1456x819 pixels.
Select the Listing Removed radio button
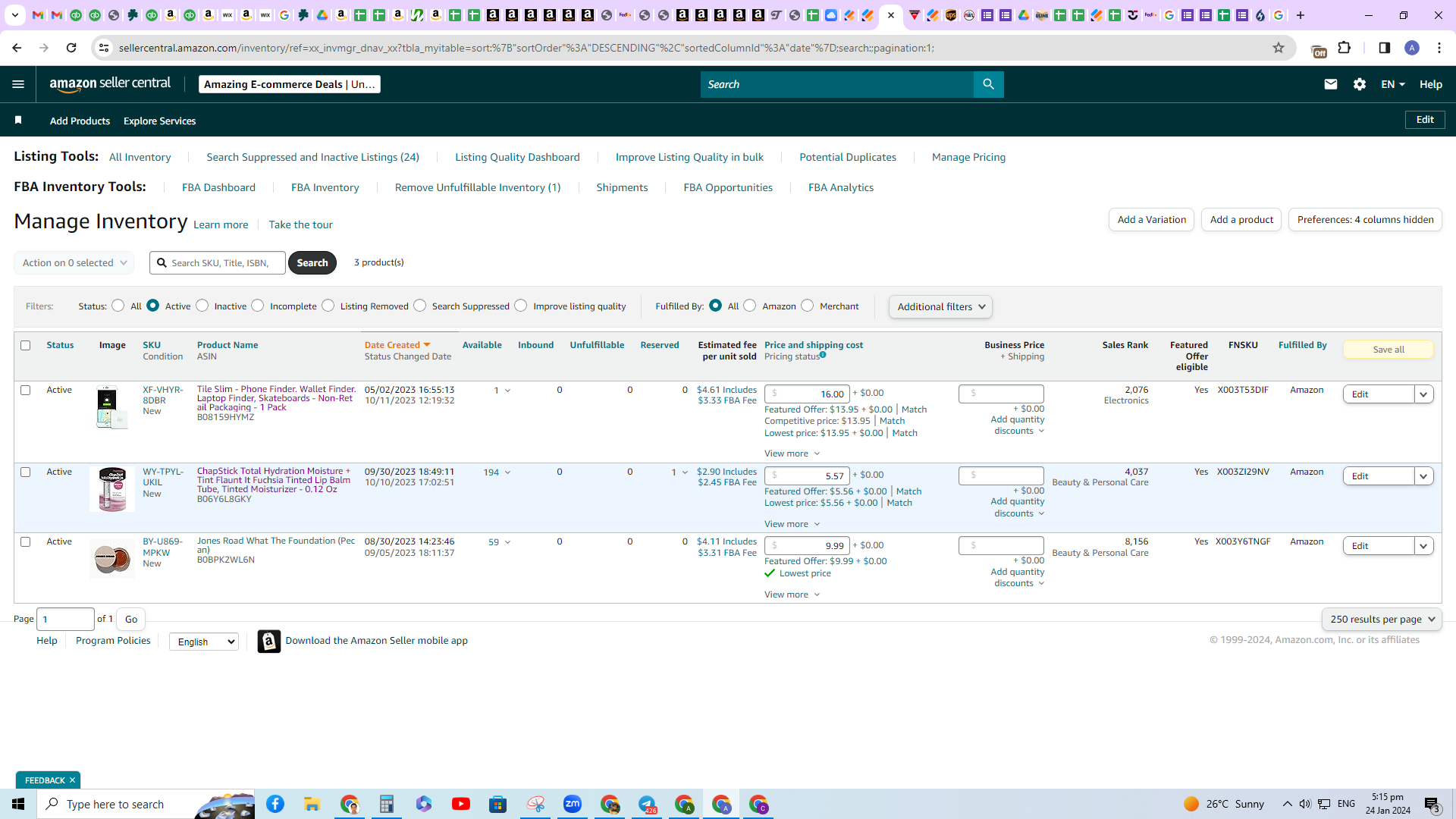(328, 306)
